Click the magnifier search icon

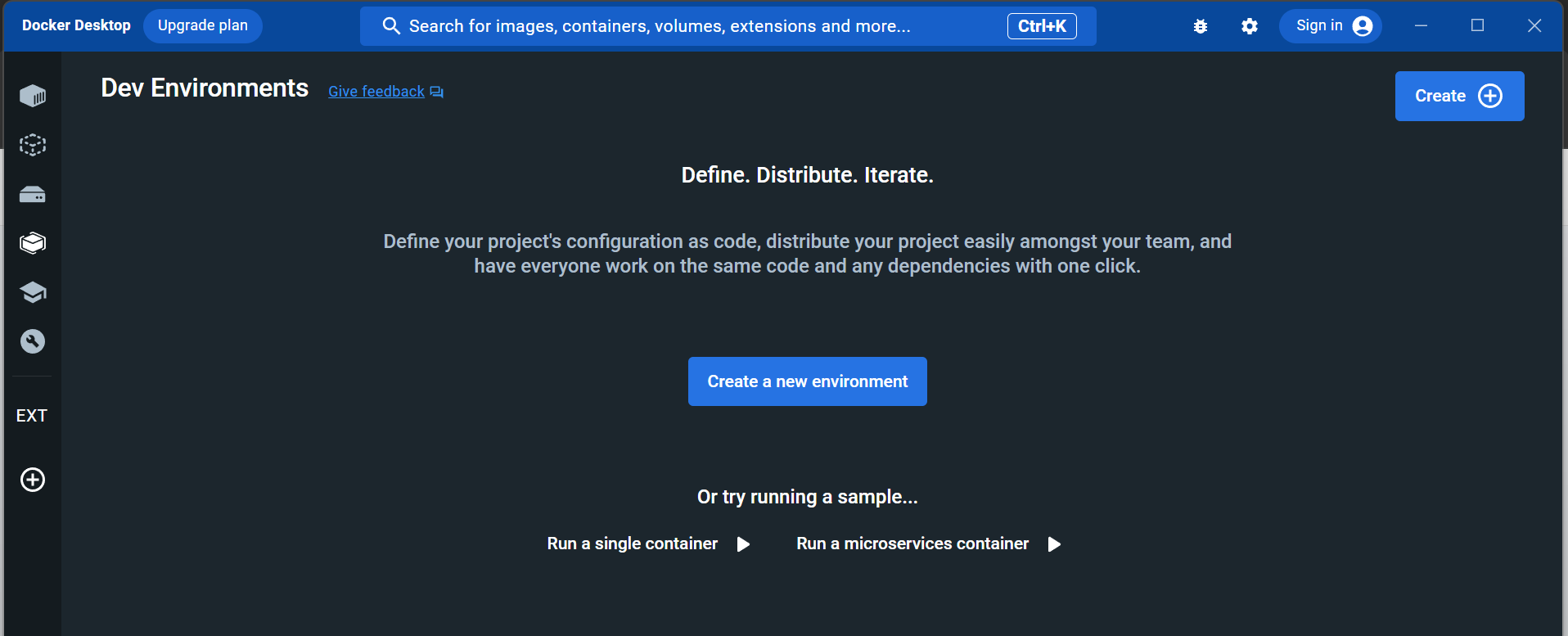pyautogui.click(x=392, y=26)
